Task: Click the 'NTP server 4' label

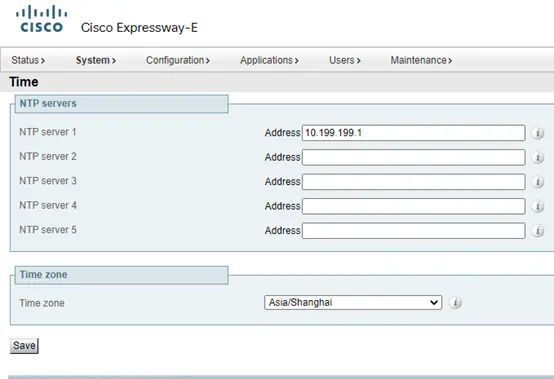Action: point(48,205)
